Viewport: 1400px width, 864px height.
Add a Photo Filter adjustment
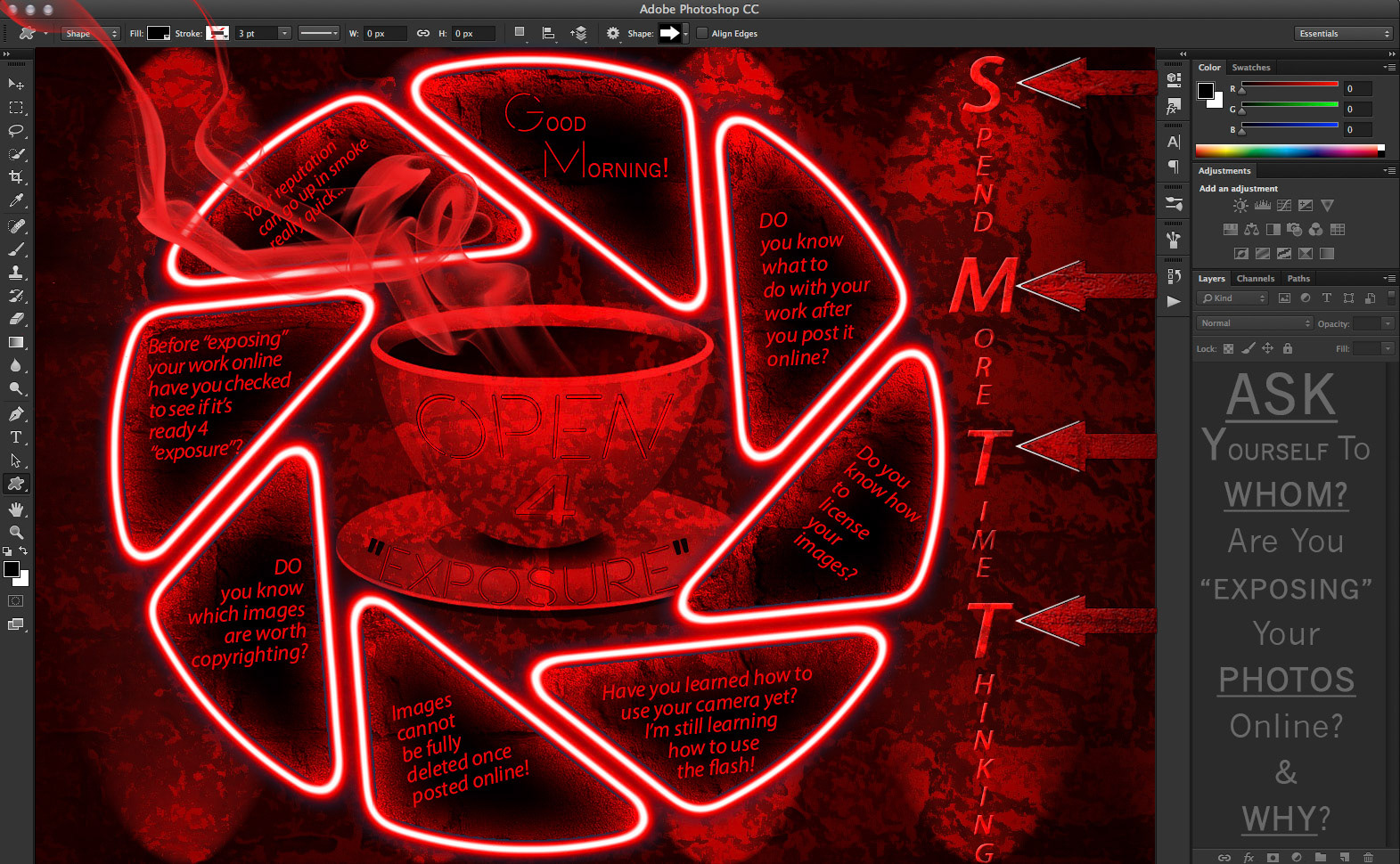click(1295, 229)
